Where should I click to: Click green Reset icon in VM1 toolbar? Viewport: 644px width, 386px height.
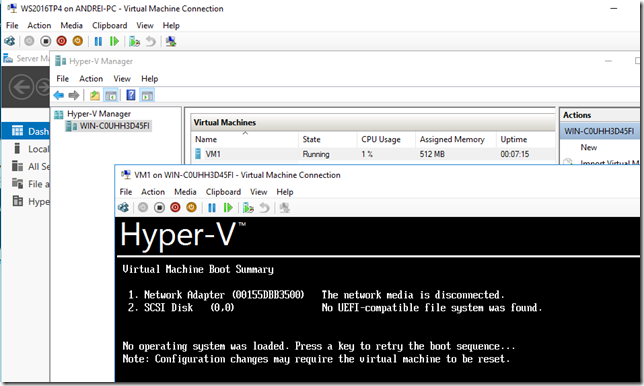[x=228, y=208]
